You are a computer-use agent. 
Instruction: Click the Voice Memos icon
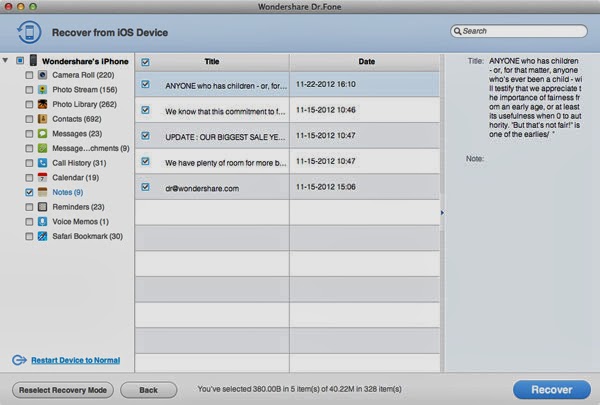(42, 221)
